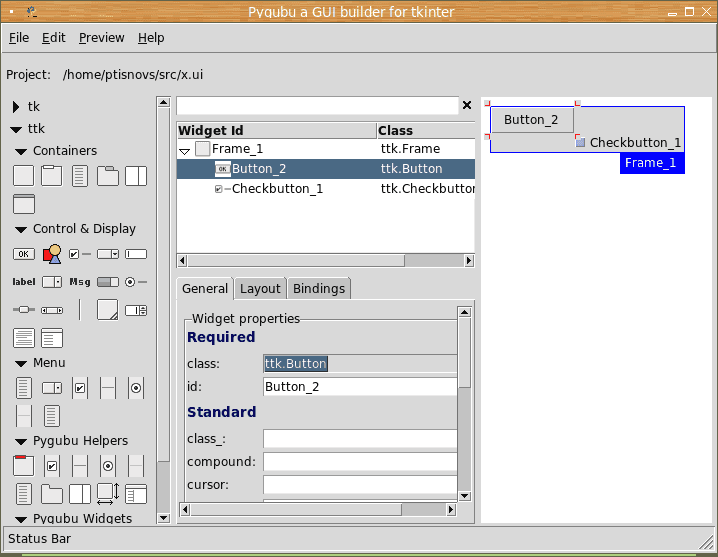This screenshot has height=557, width=718.
Task: Select the Spinbox widget icon
Action: [x=136, y=311]
